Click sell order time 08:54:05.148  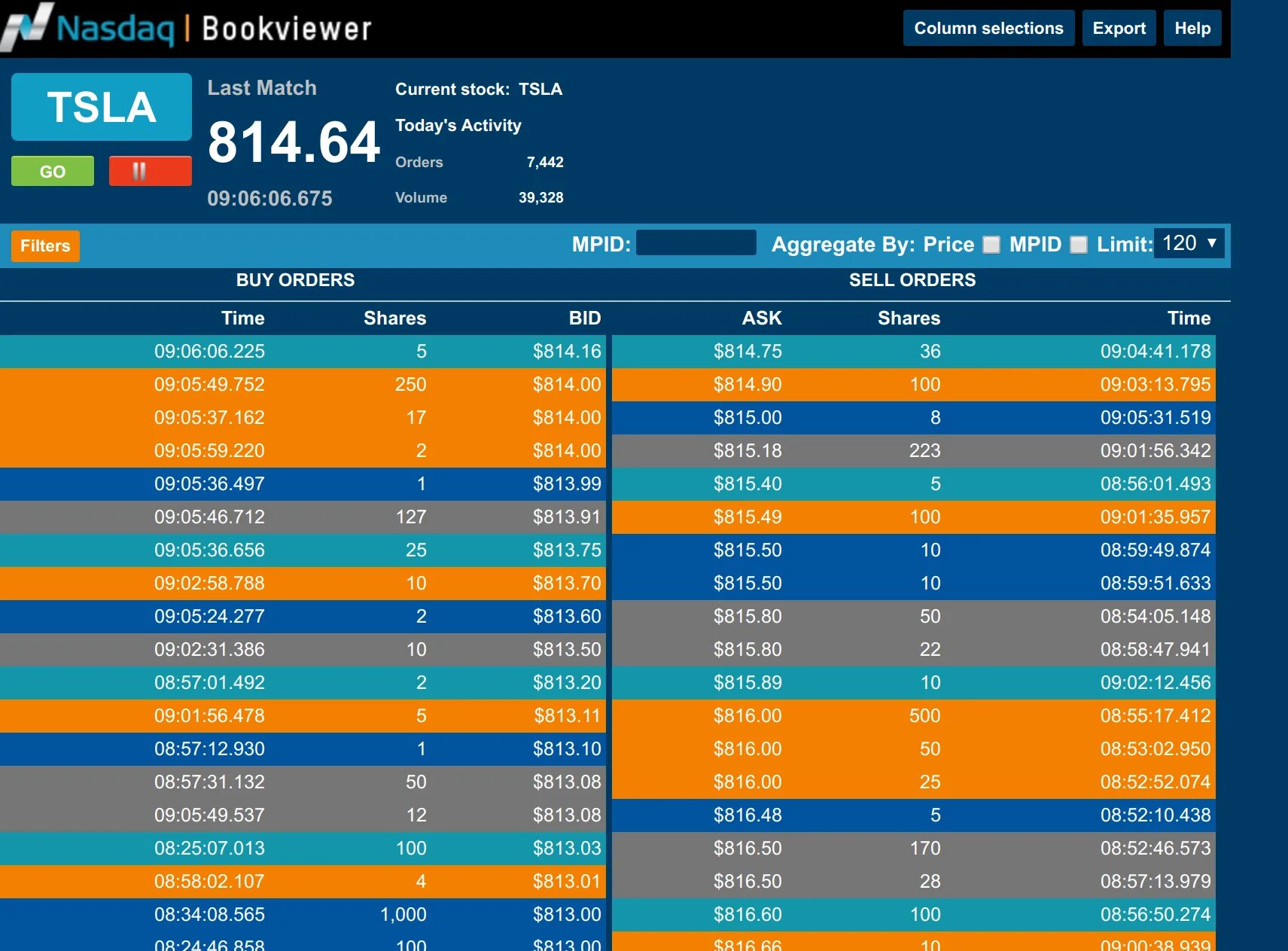tap(1156, 616)
